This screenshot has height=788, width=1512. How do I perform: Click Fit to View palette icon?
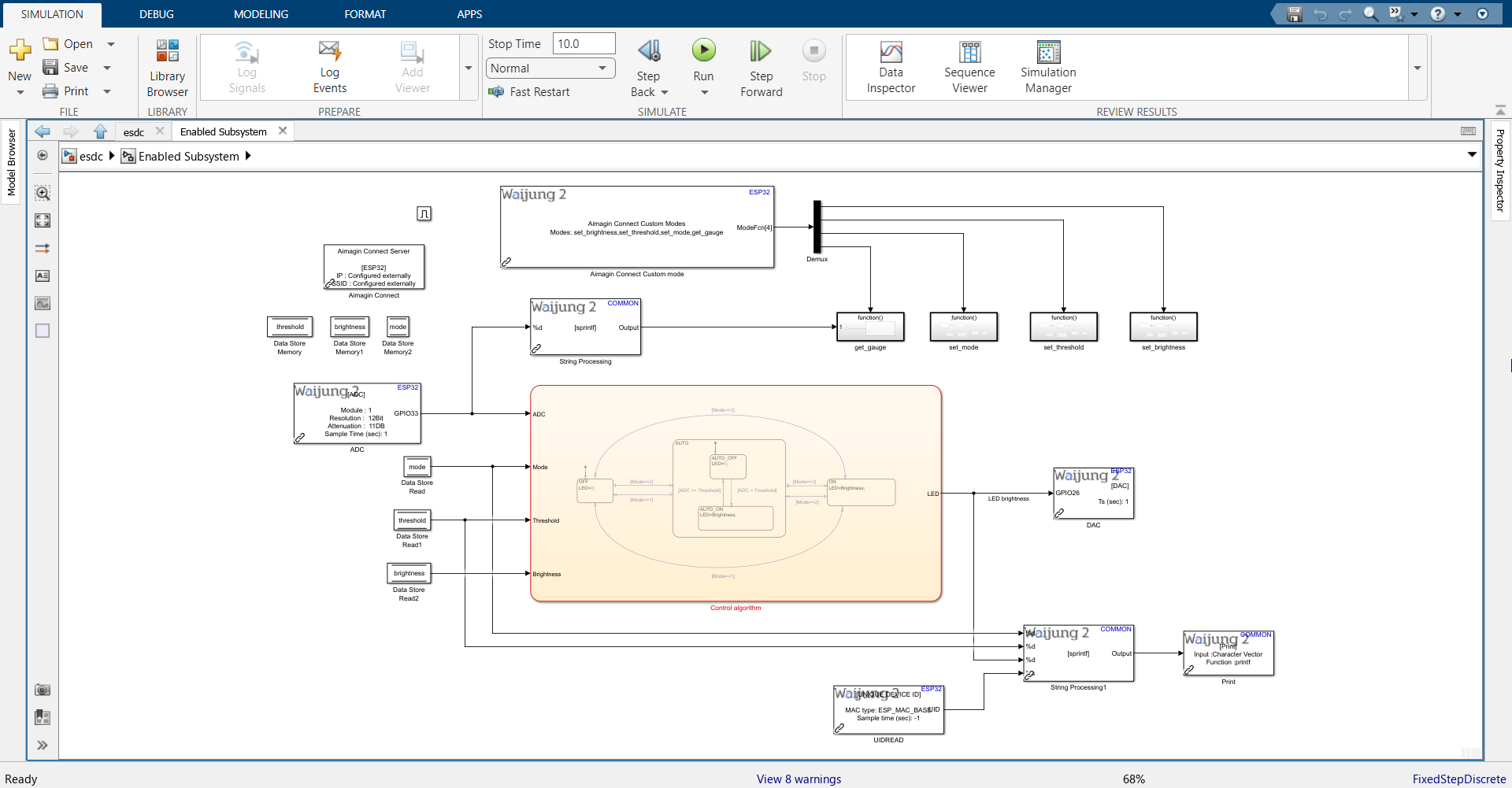[43, 220]
